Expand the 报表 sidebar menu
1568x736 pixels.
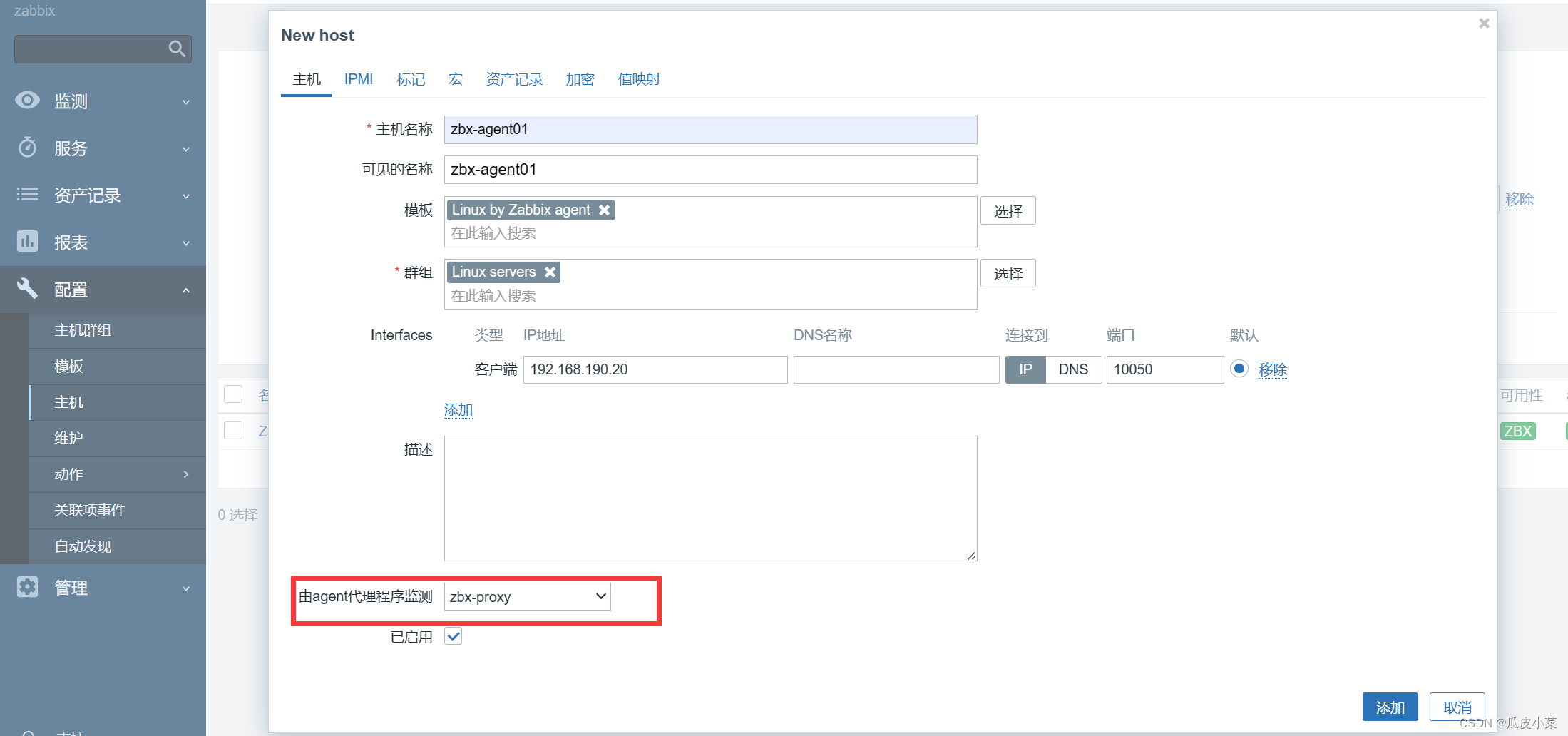[x=186, y=243]
